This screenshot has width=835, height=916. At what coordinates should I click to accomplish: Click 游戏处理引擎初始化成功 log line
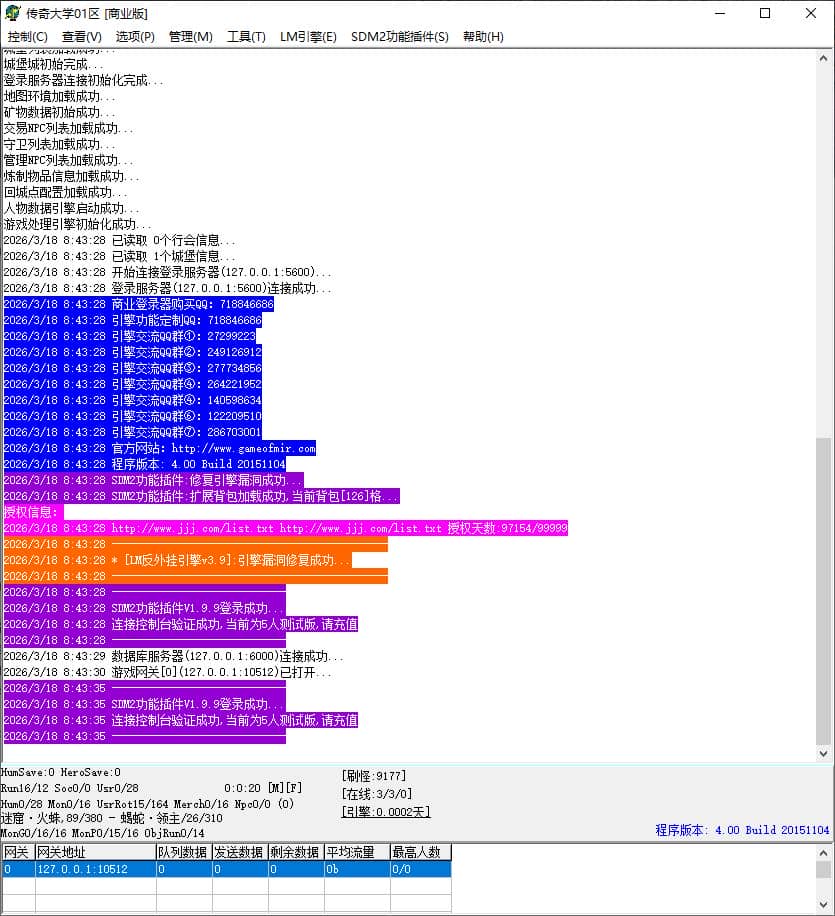point(77,224)
